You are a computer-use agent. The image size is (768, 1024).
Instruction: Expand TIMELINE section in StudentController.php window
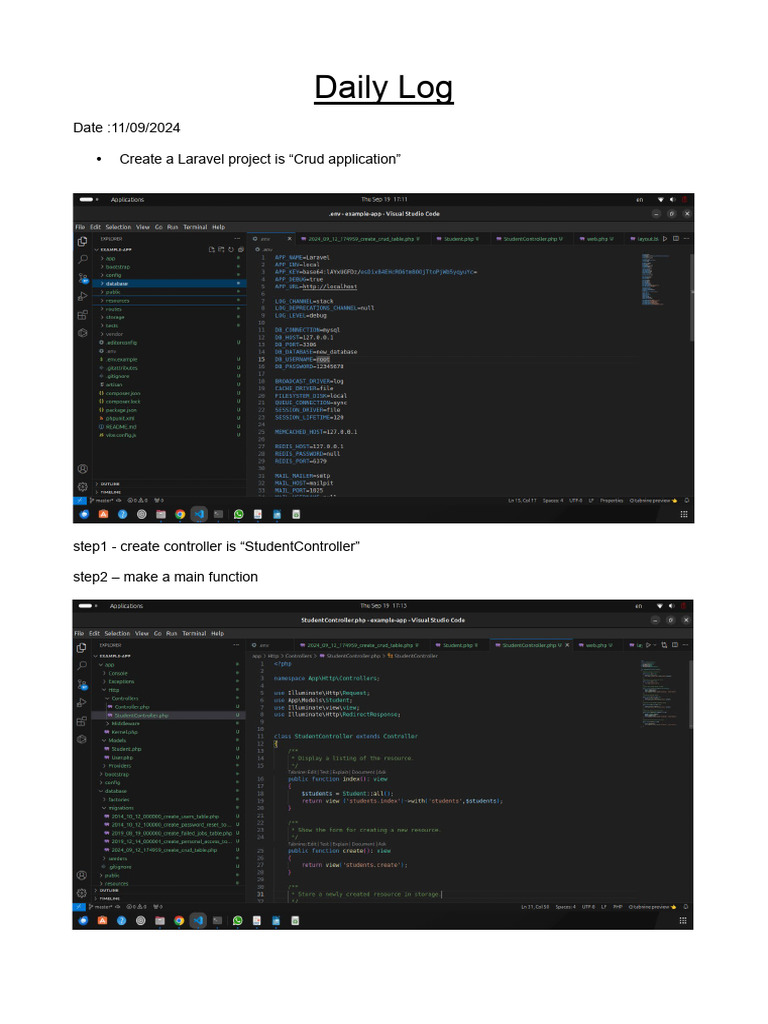click(170, 899)
